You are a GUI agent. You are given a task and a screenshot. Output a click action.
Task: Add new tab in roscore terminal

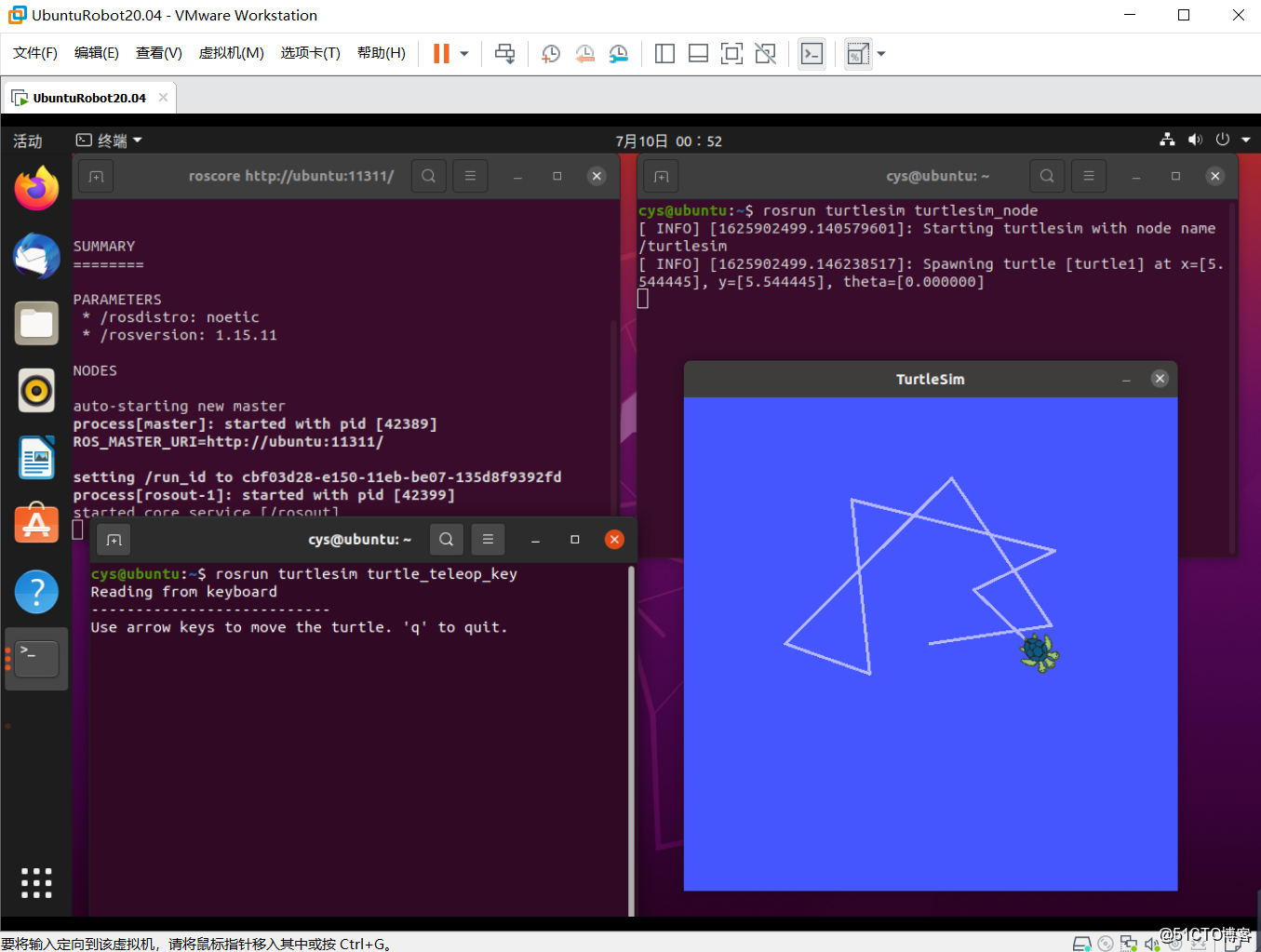(x=96, y=176)
